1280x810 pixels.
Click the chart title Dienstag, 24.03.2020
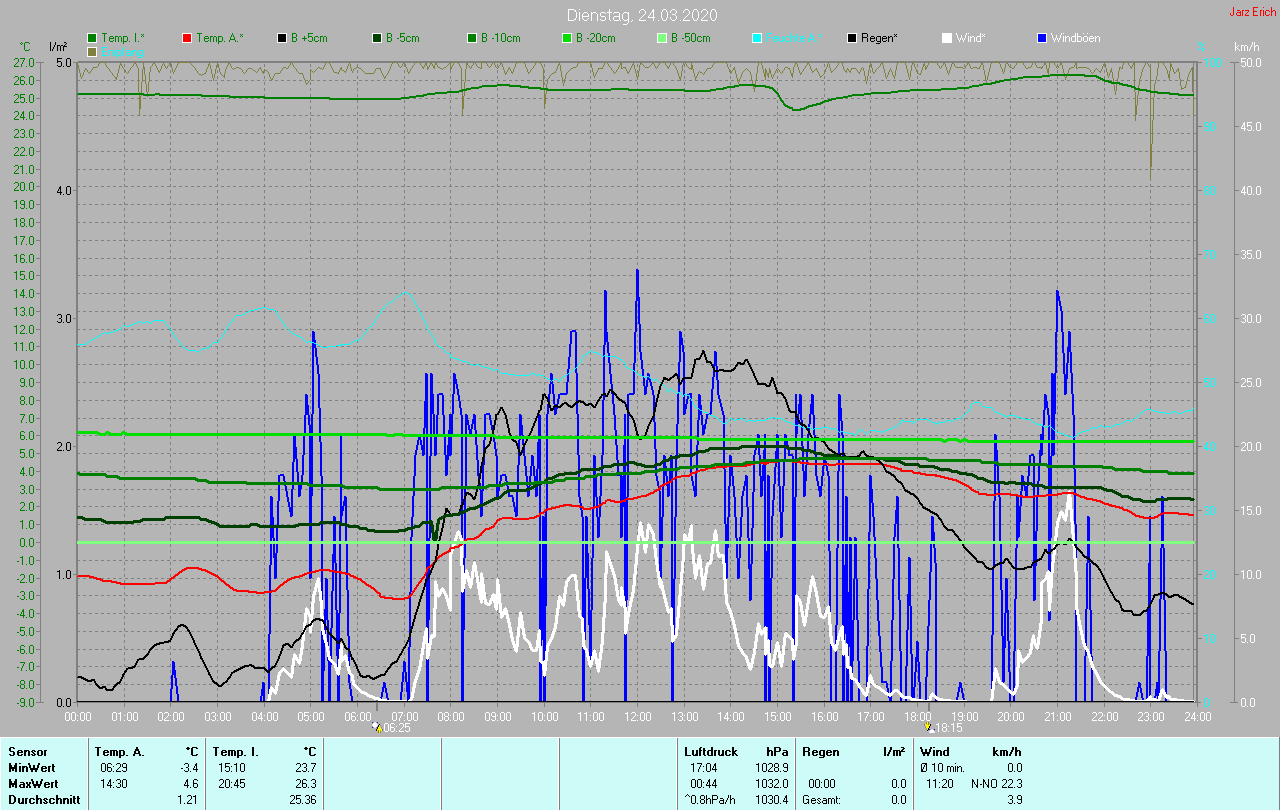click(641, 15)
